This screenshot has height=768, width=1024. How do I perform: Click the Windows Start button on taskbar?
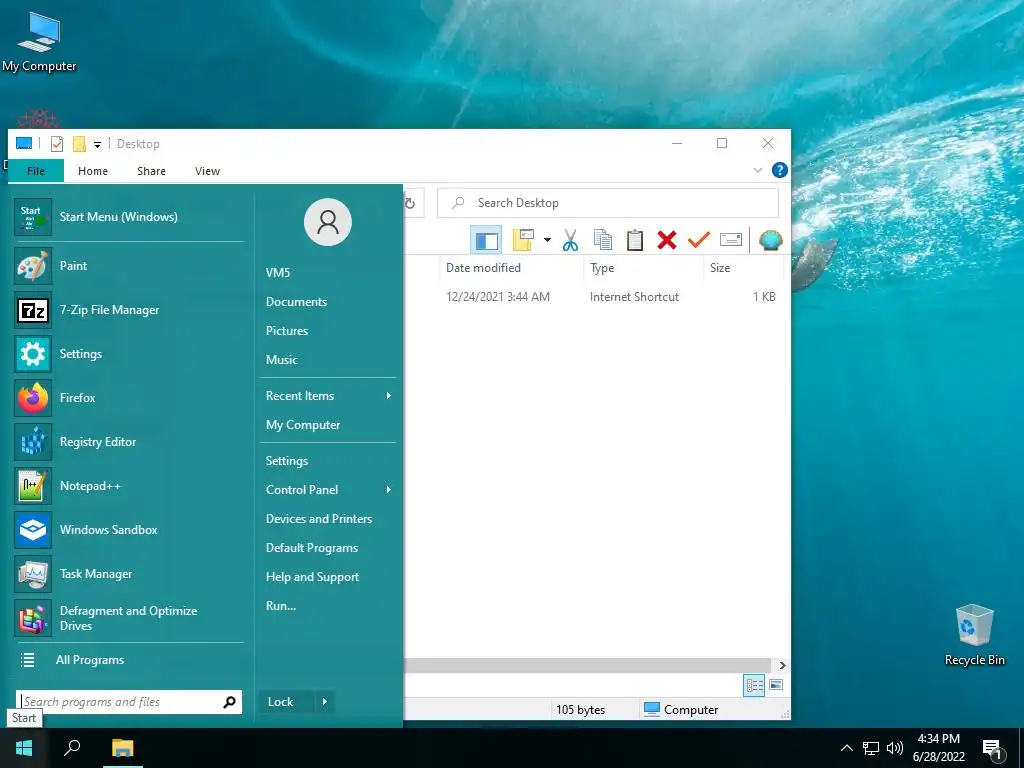[24, 748]
